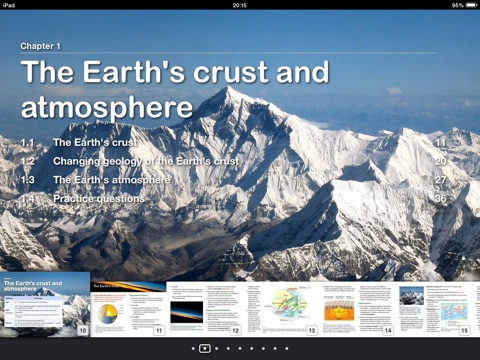This screenshot has height=360, width=480.
Task: Tap the iPad label in status bar
Action: [8, 5]
